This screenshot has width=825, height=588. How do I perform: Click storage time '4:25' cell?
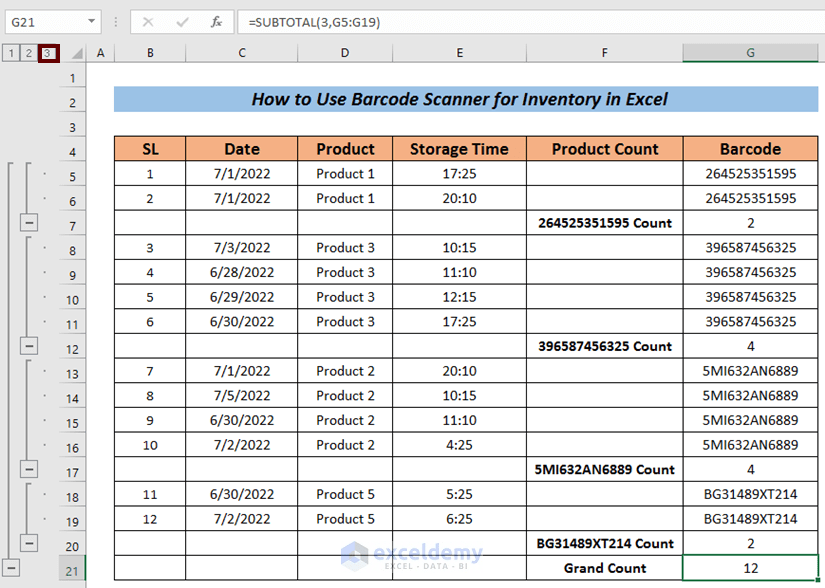[459, 444]
